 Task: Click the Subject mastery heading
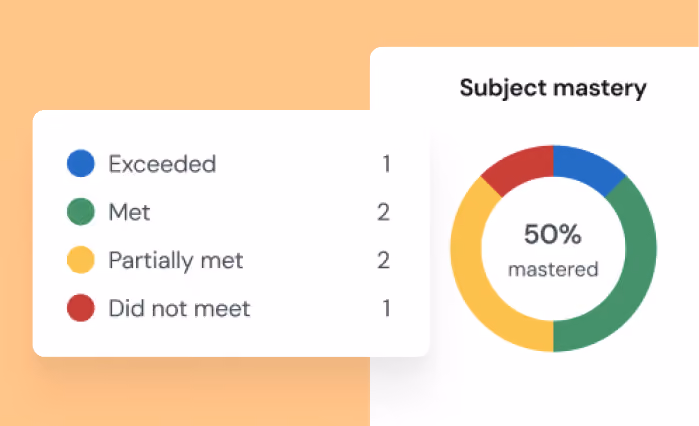(x=553, y=88)
